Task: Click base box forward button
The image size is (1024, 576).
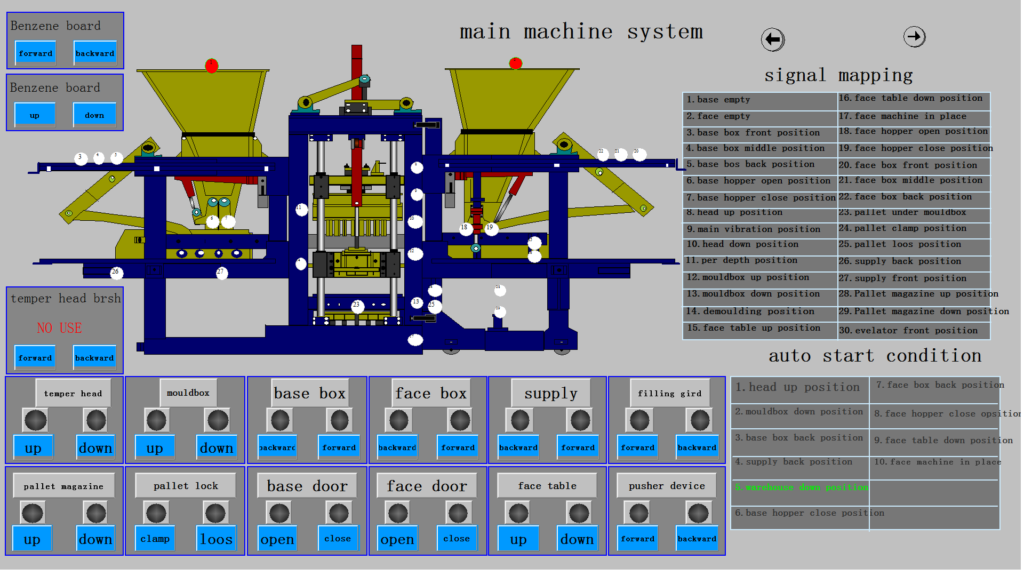Action: [x=339, y=448]
